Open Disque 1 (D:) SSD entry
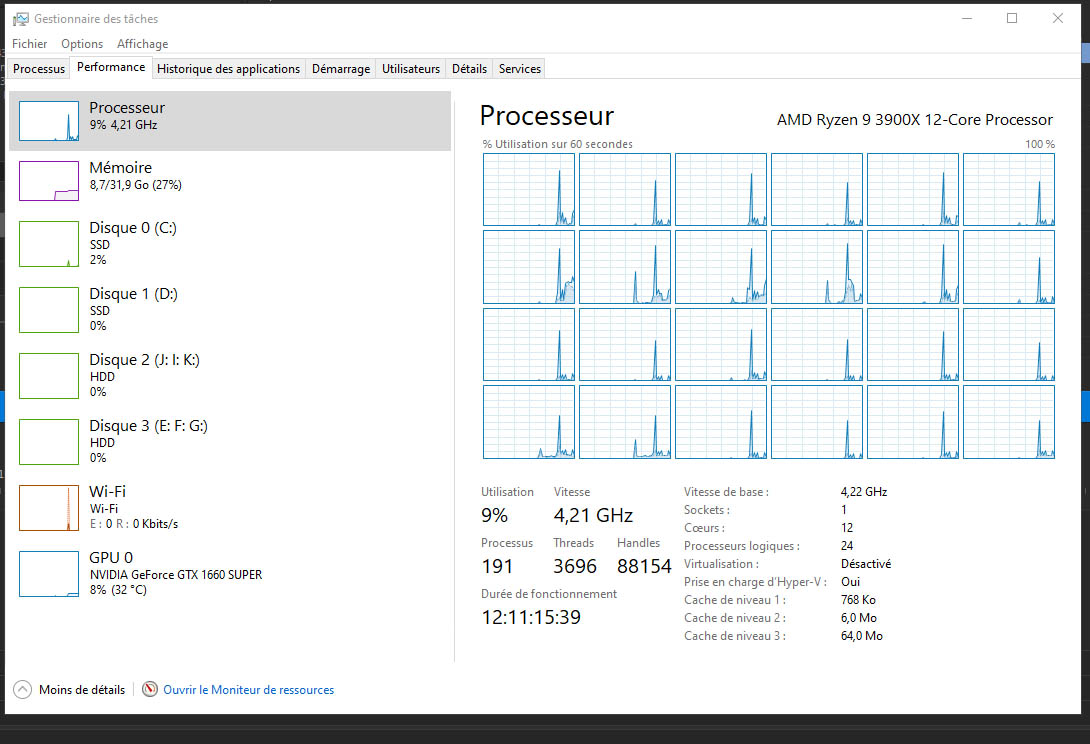 tap(135, 309)
